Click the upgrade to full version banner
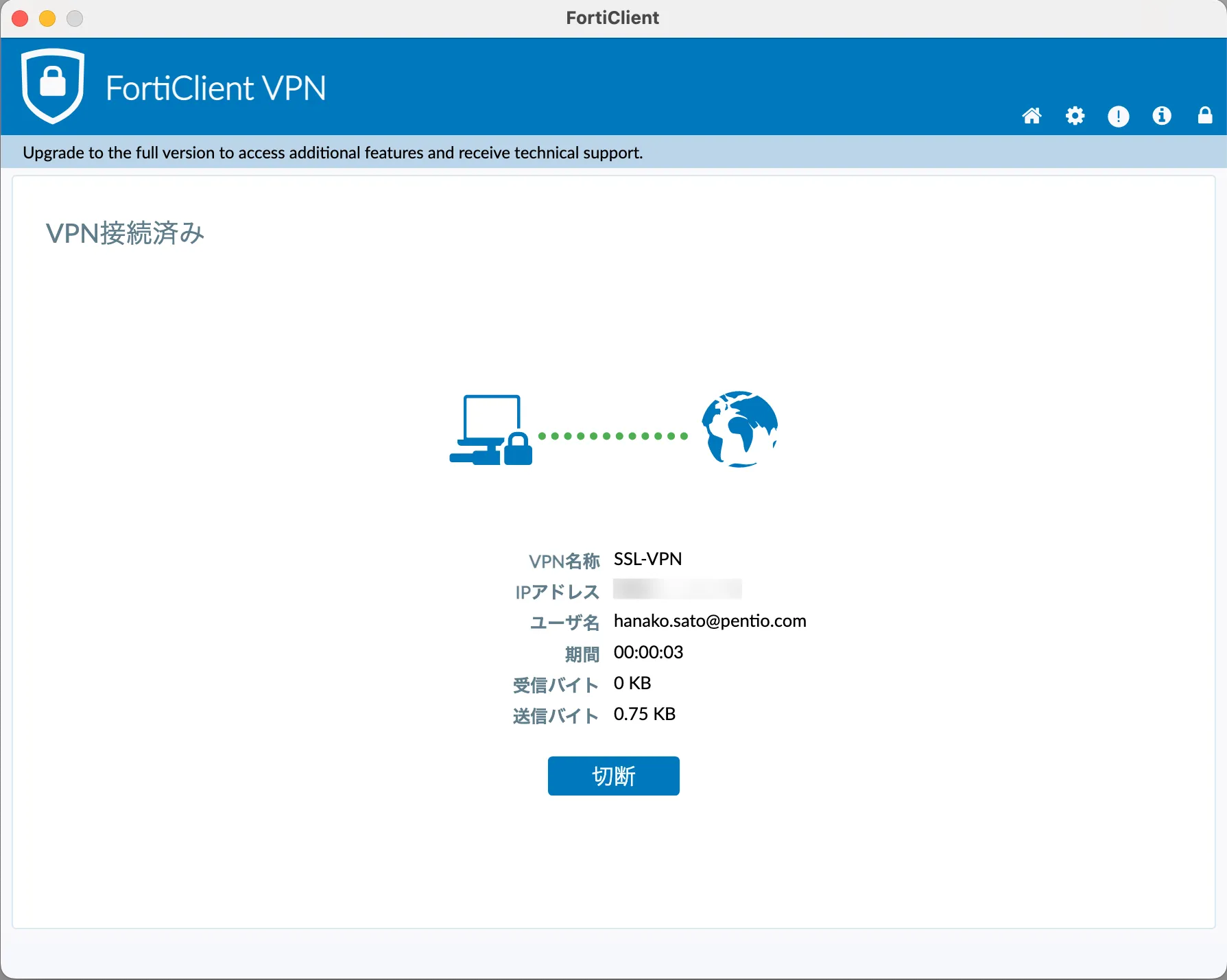Viewport: 1227px width, 980px height. point(333,152)
